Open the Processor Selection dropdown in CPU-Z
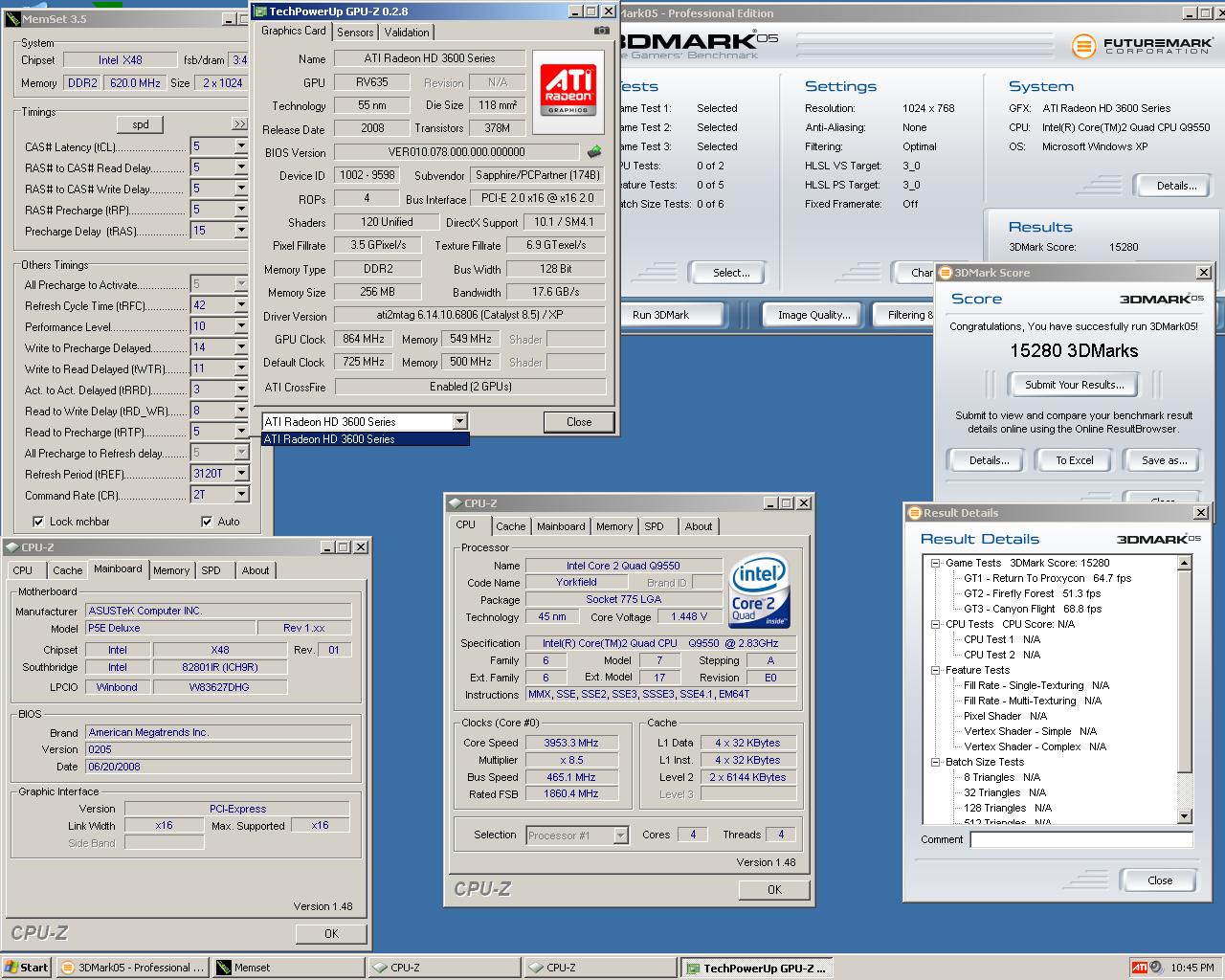This screenshot has height=980, width=1225. [620, 835]
